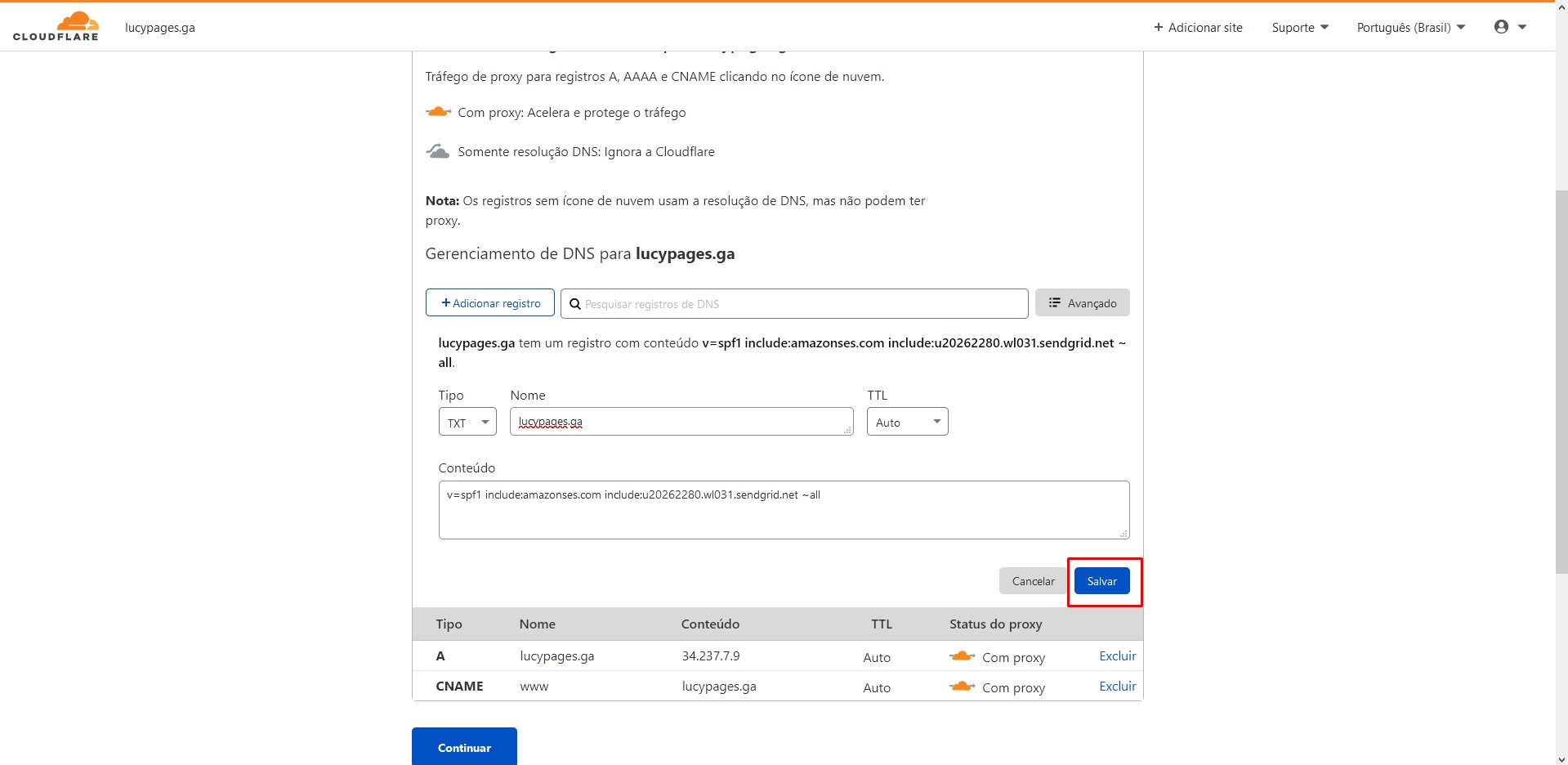
Task: Click the Cancelar button
Action: 1034,581
